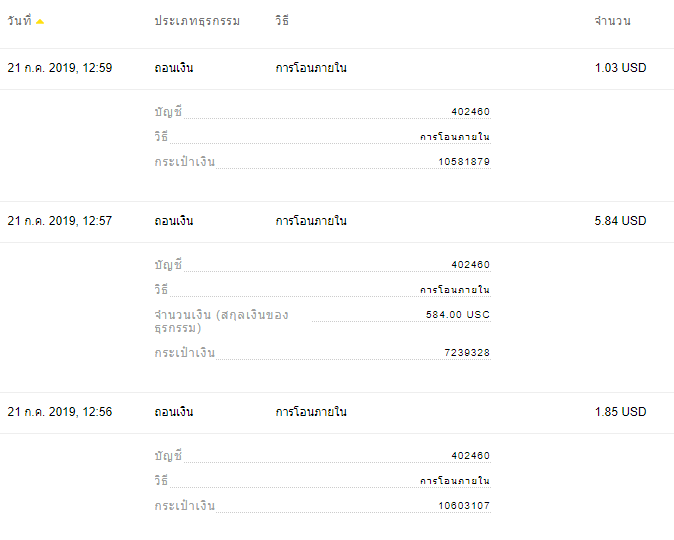Screen dimensions: 674x540
Task: Click wallet number 10581879
Action: point(464,162)
